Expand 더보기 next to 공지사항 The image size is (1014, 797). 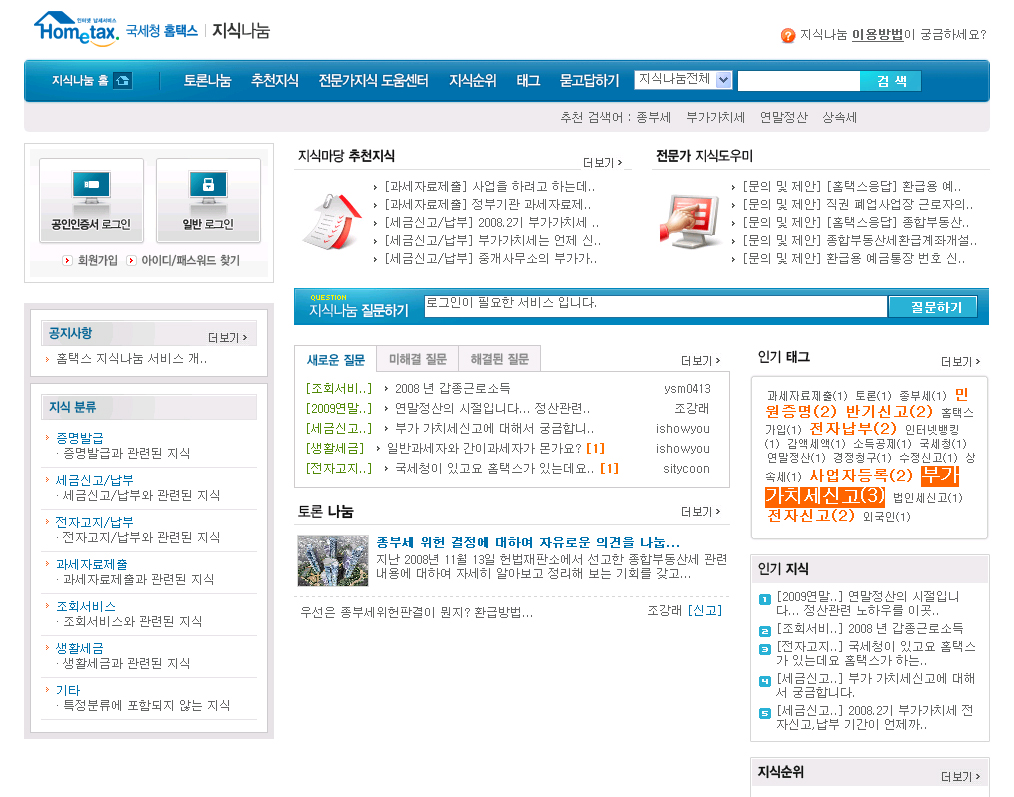pos(227,338)
